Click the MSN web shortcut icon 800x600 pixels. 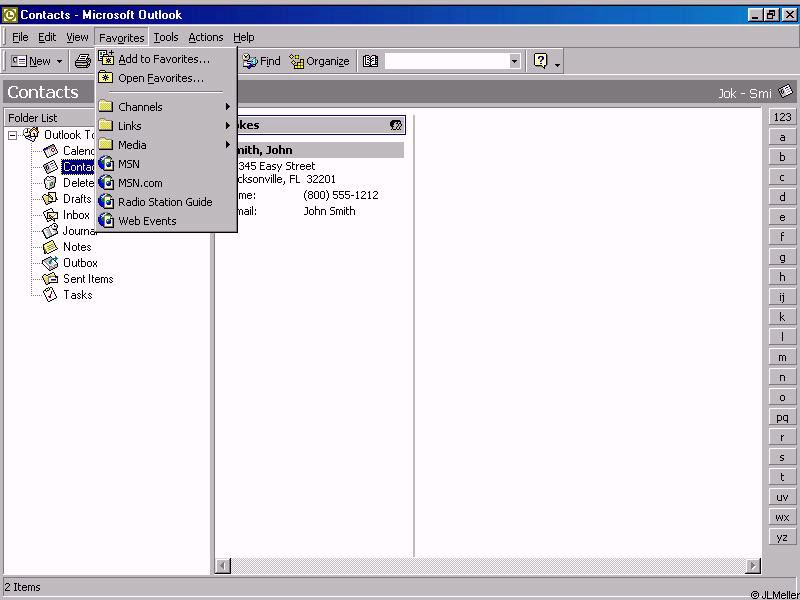[x=106, y=163]
